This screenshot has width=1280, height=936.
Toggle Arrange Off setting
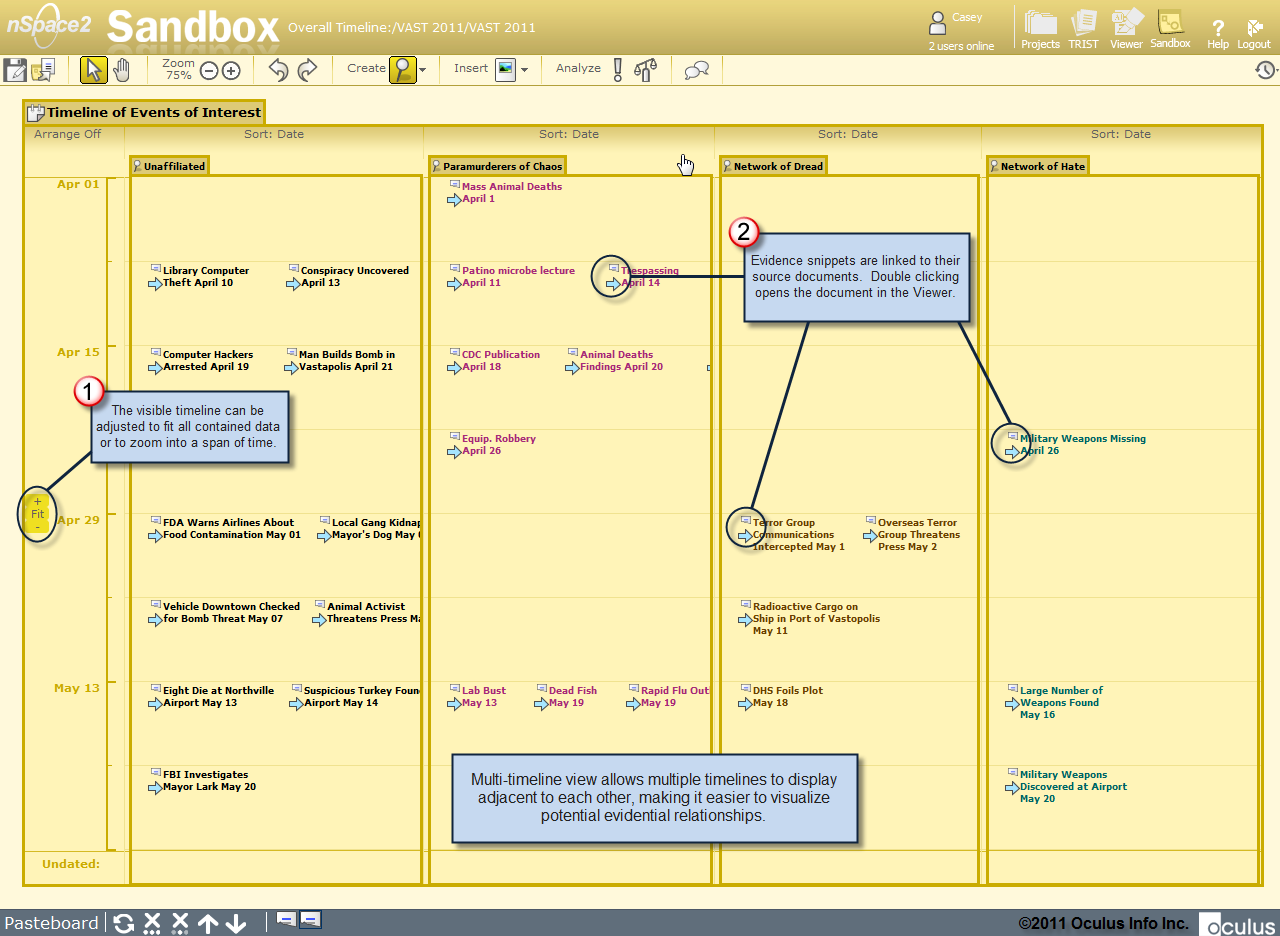coord(67,134)
